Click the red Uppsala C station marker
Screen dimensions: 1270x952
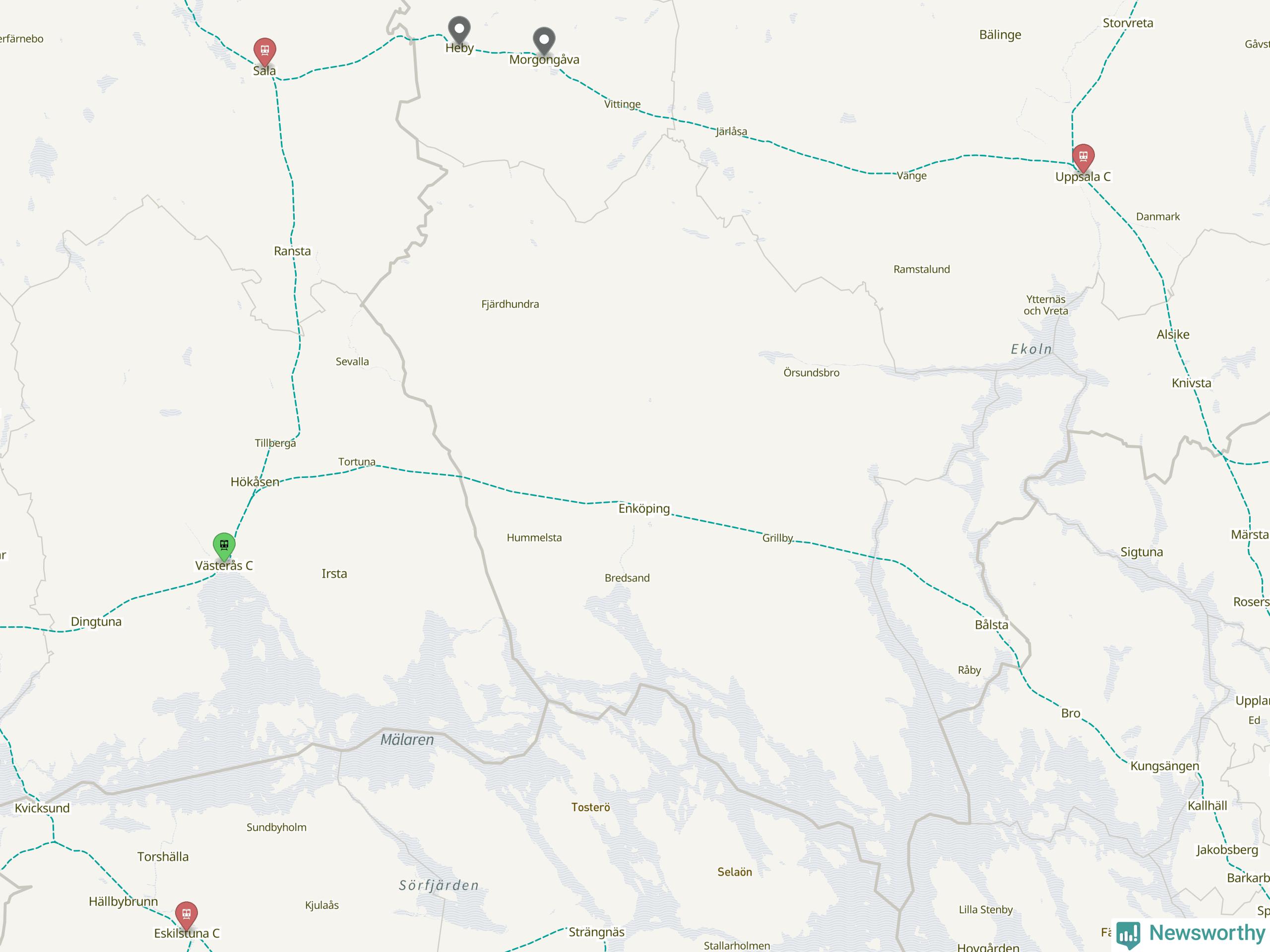(1083, 157)
